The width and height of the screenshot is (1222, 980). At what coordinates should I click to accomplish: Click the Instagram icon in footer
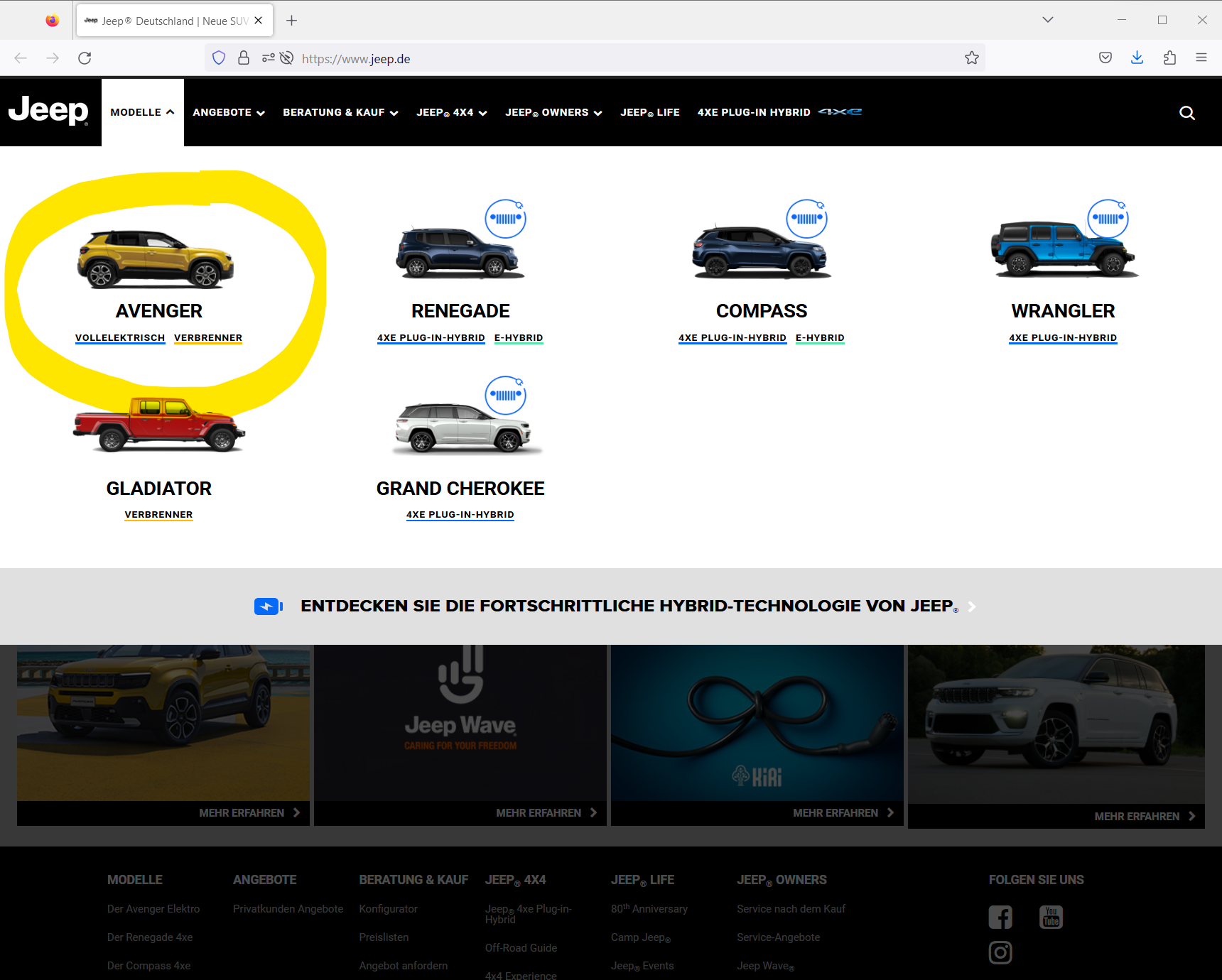1000,952
